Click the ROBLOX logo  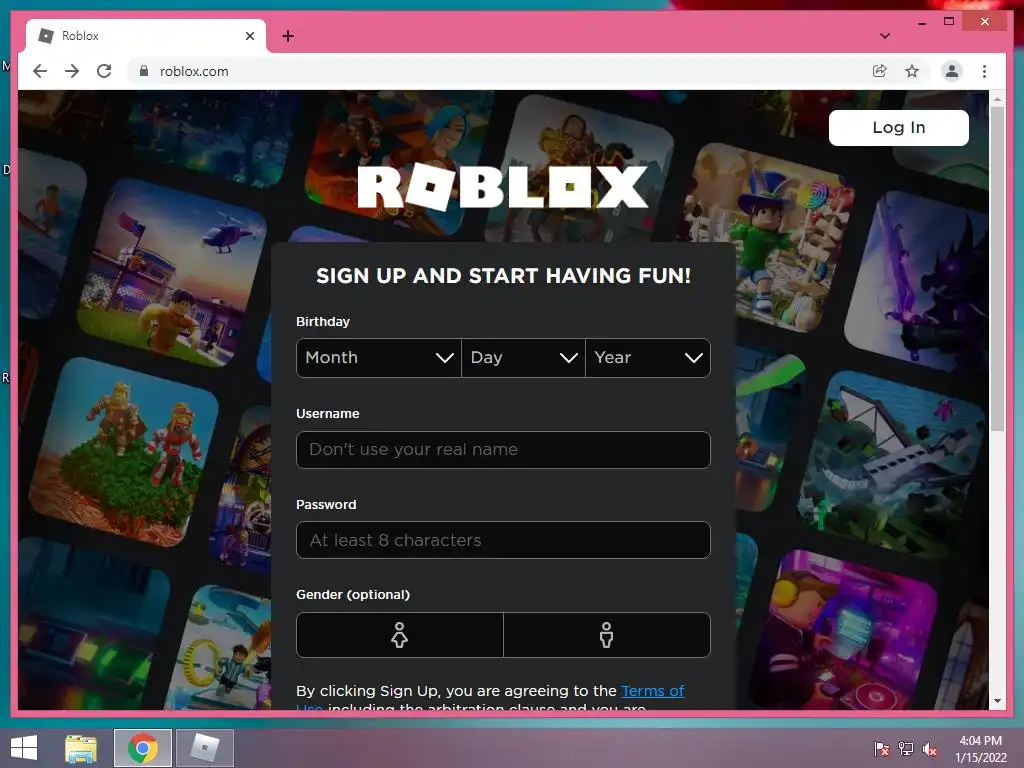[503, 187]
